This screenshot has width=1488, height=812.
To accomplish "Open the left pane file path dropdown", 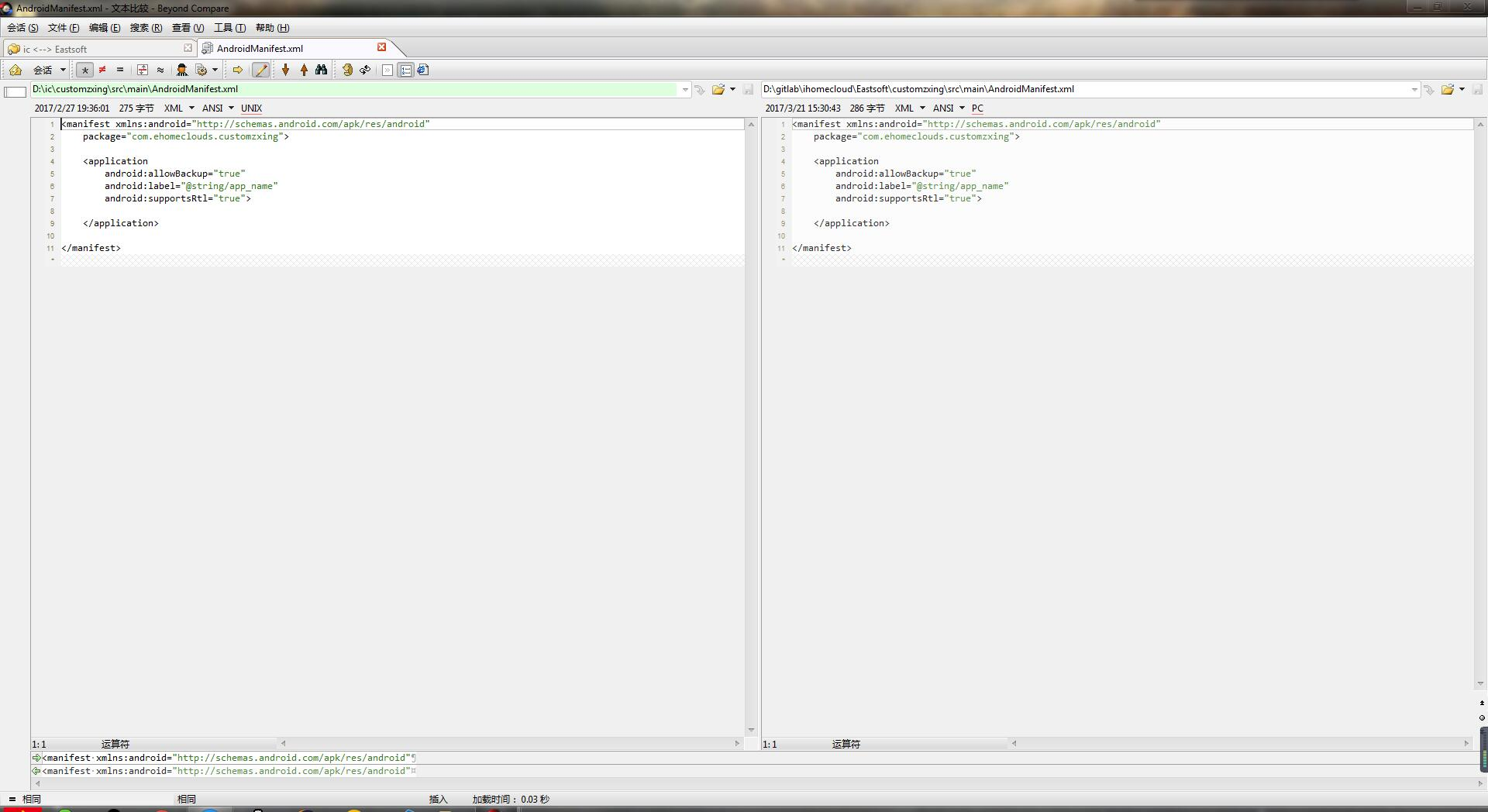I will (684, 89).
